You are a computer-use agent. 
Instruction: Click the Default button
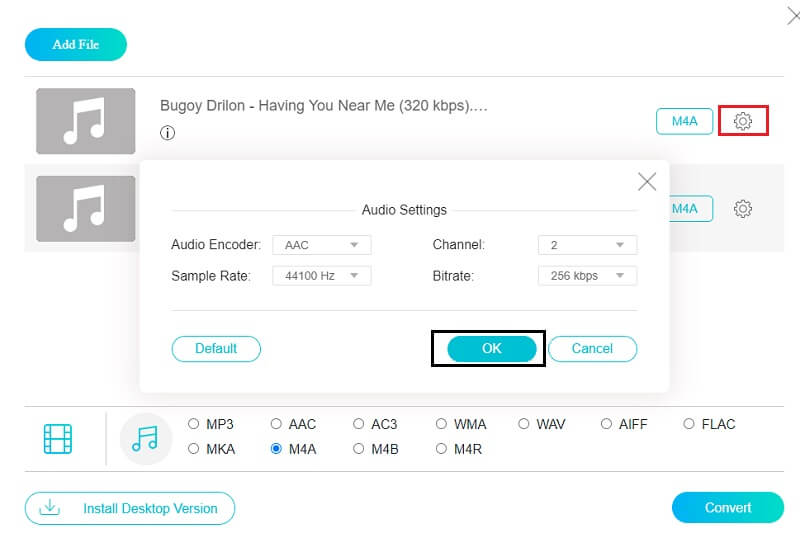(x=216, y=348)
